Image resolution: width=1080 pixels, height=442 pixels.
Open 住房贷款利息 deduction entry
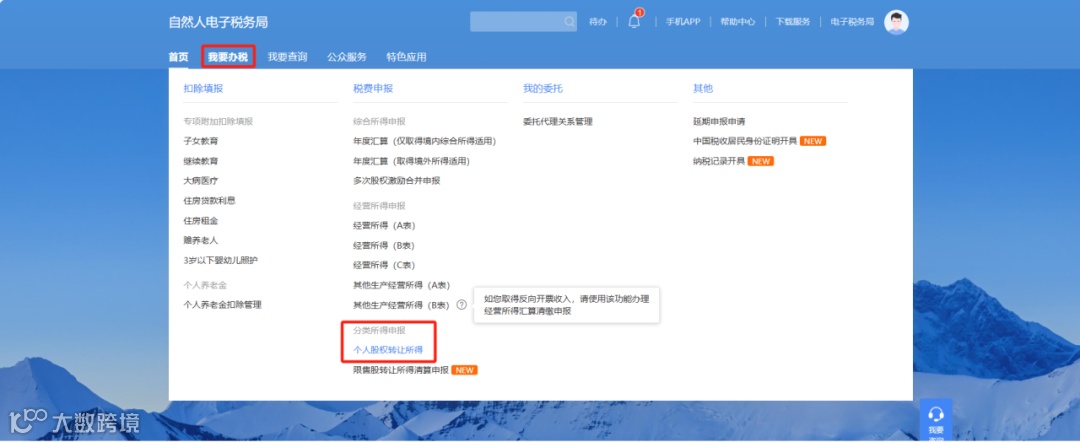tap(209, 200)
